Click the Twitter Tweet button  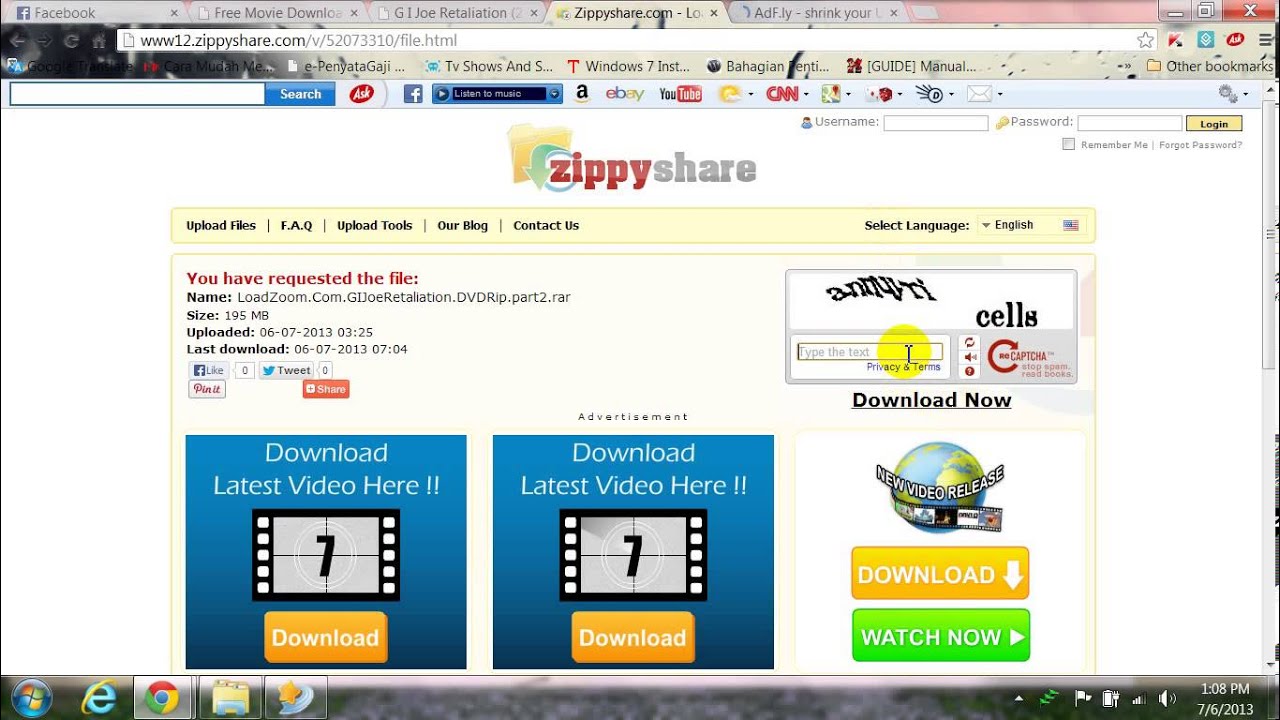coord(287,370)
